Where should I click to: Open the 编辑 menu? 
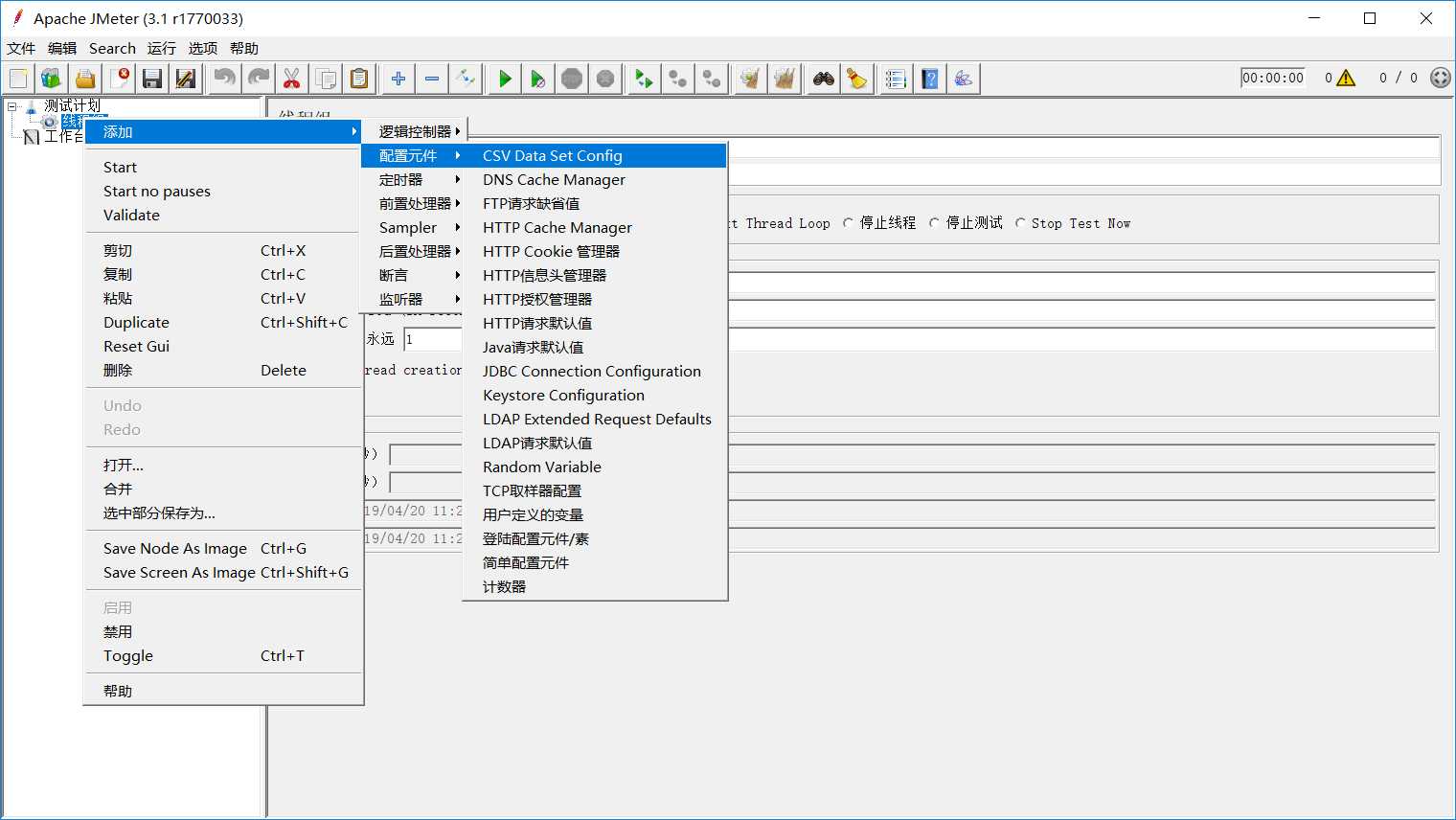click(62, 48)
